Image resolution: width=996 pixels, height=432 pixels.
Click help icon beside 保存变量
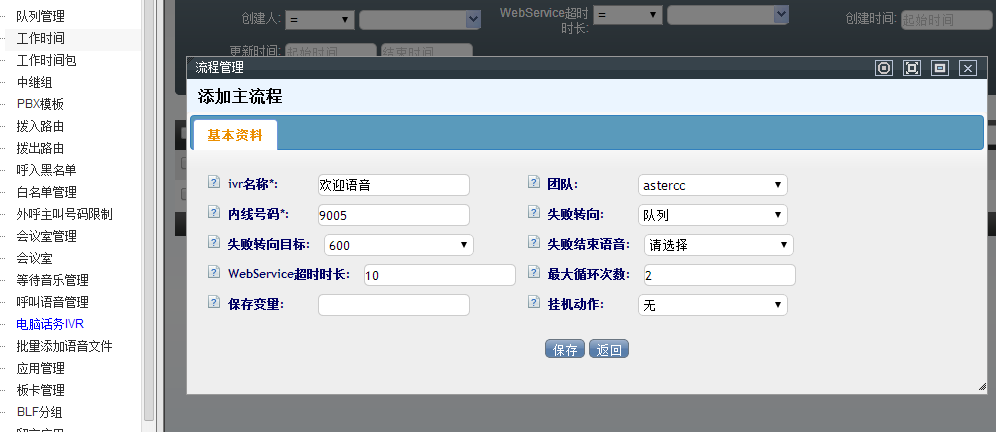click(x=213, y=303)
